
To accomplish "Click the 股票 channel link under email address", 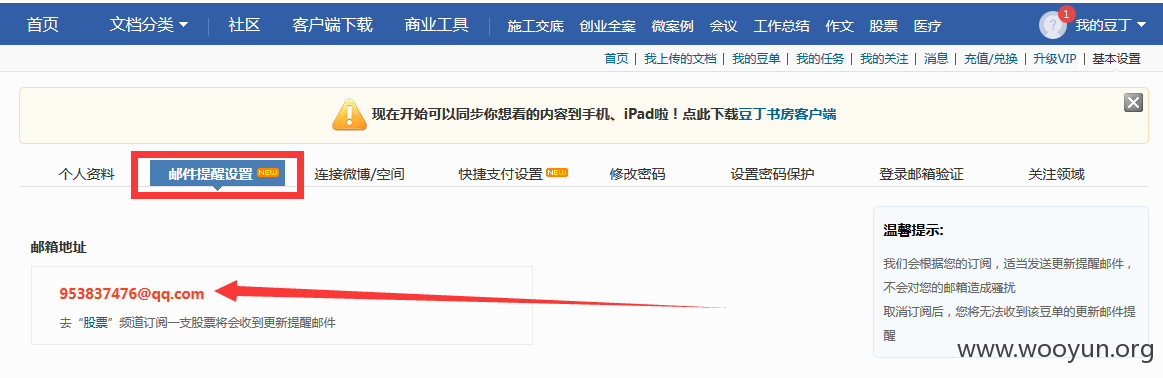I will click(96, 323).
